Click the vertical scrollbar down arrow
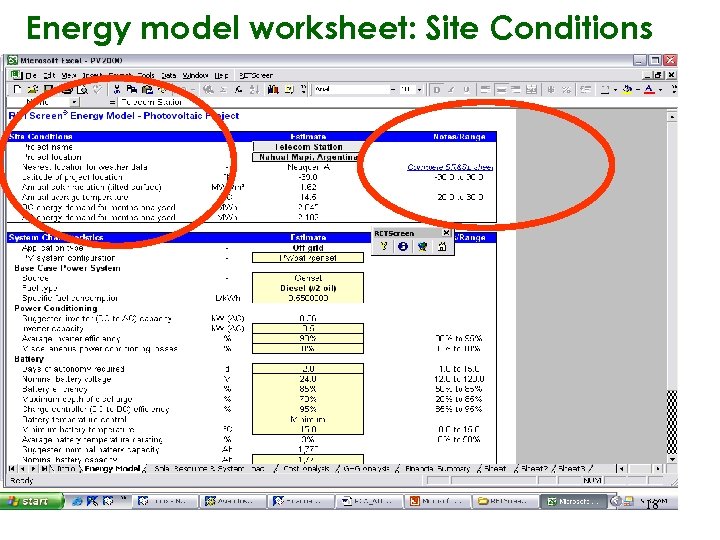This screenshot has height=540, width=720. [x=672, y=459]
